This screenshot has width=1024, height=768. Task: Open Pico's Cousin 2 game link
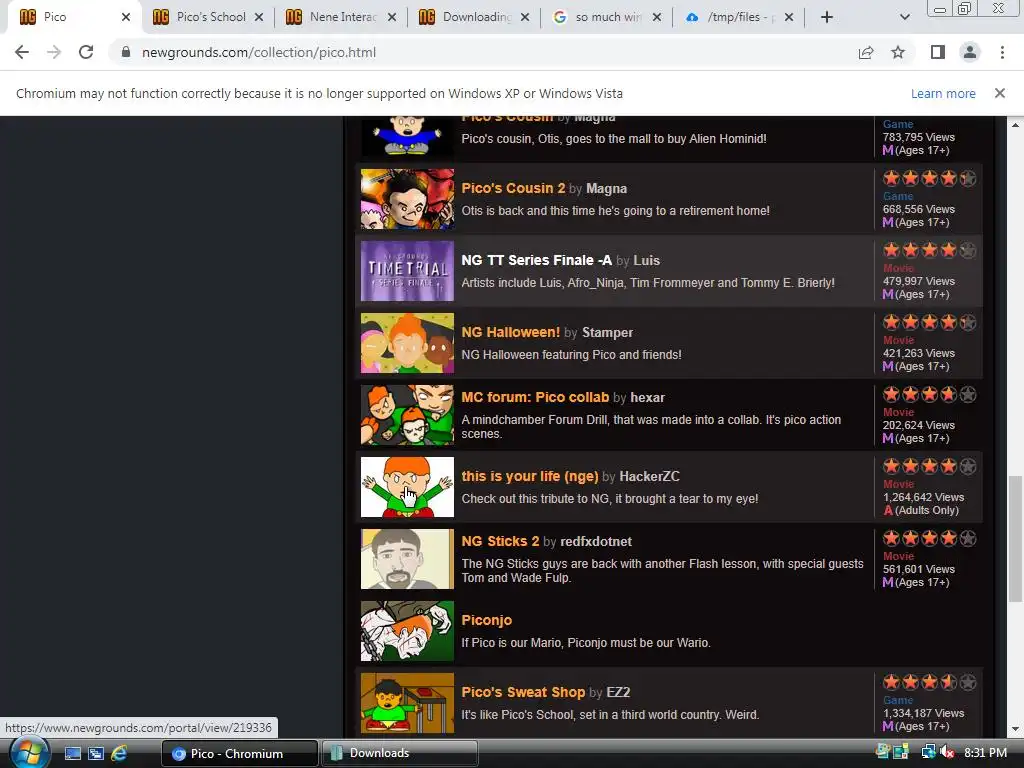513,188
